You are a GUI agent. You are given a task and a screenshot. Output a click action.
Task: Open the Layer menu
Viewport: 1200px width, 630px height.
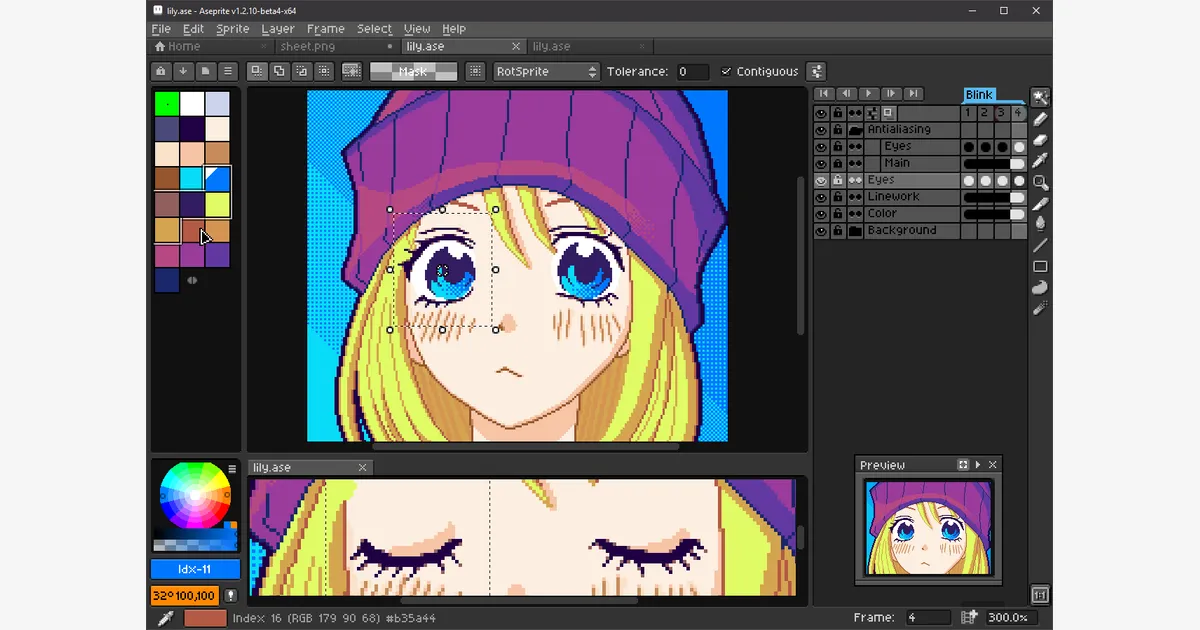point(278,29)
